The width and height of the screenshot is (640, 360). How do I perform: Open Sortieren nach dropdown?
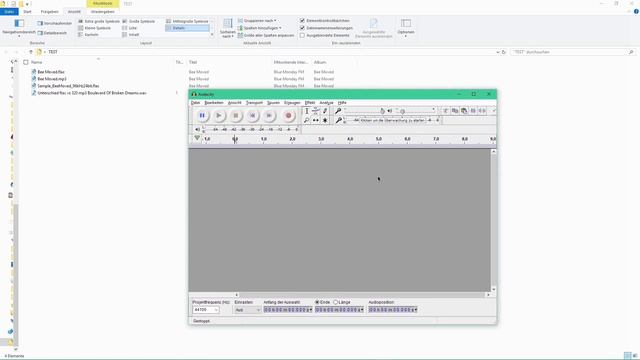tap(228, 29)
